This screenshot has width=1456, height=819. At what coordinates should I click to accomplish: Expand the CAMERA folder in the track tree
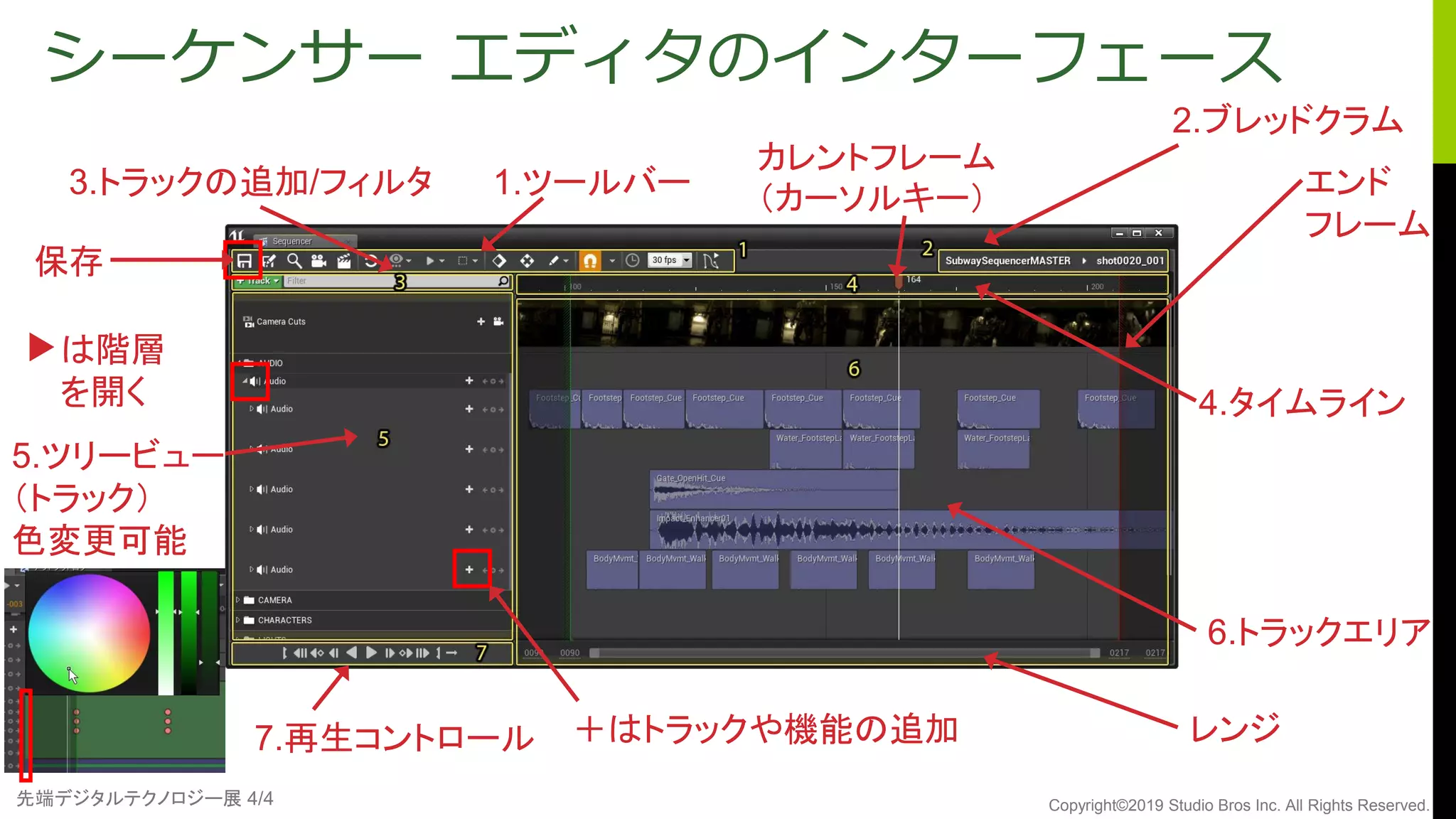point(238,600)
